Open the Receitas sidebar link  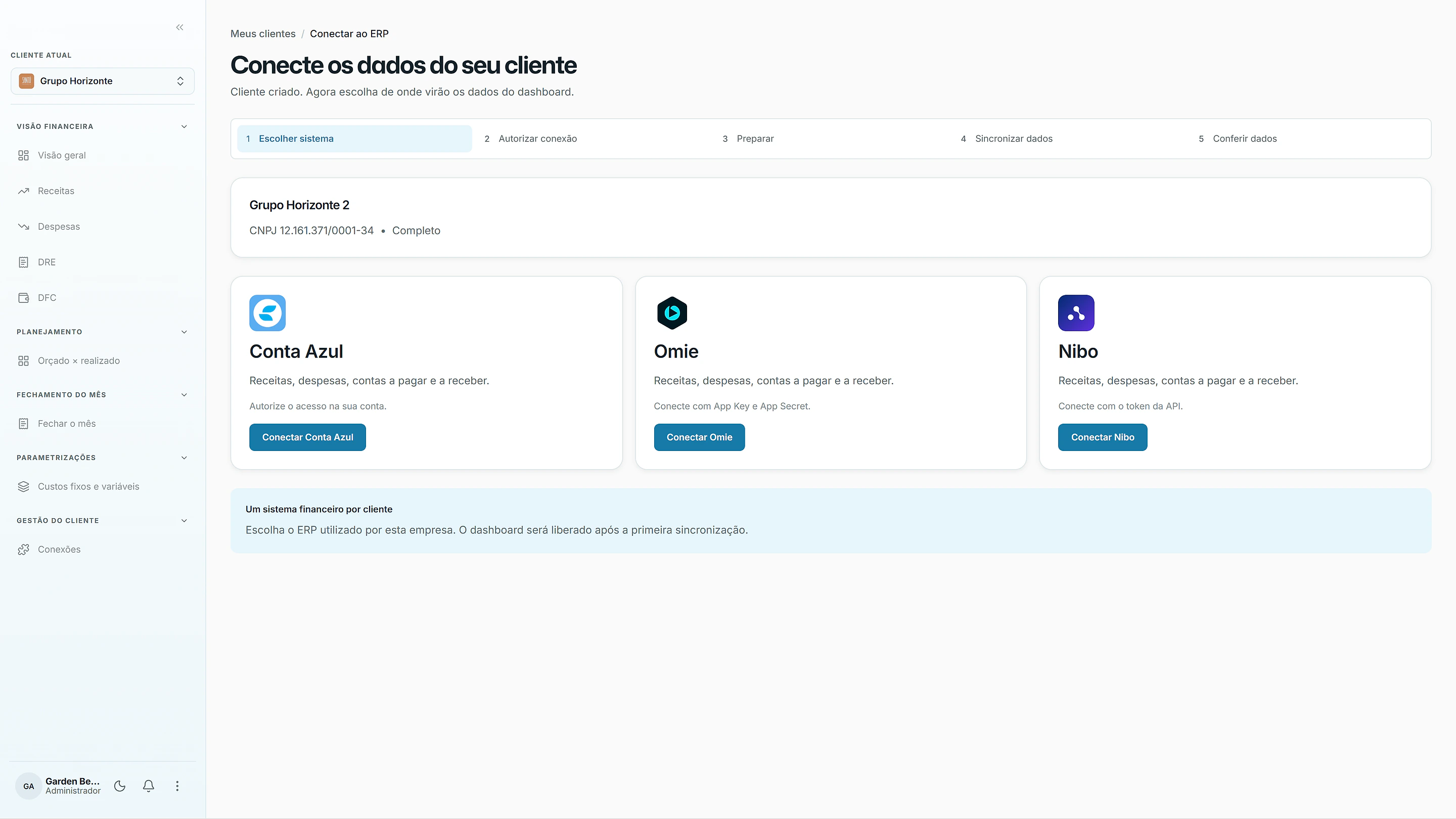point(102,191)
